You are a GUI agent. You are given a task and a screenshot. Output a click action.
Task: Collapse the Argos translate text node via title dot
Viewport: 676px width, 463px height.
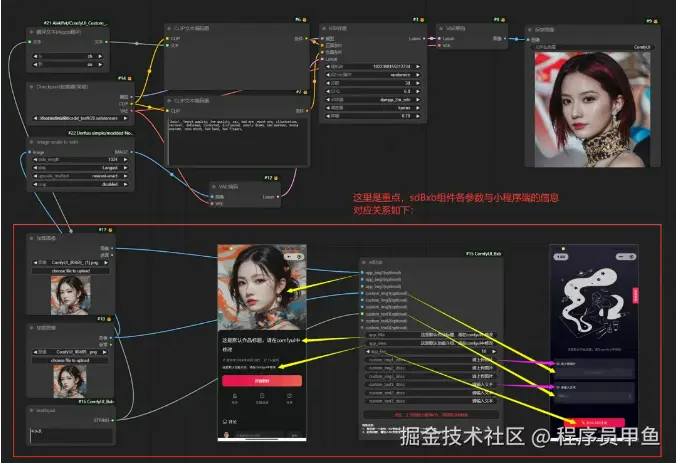(31, 32)
